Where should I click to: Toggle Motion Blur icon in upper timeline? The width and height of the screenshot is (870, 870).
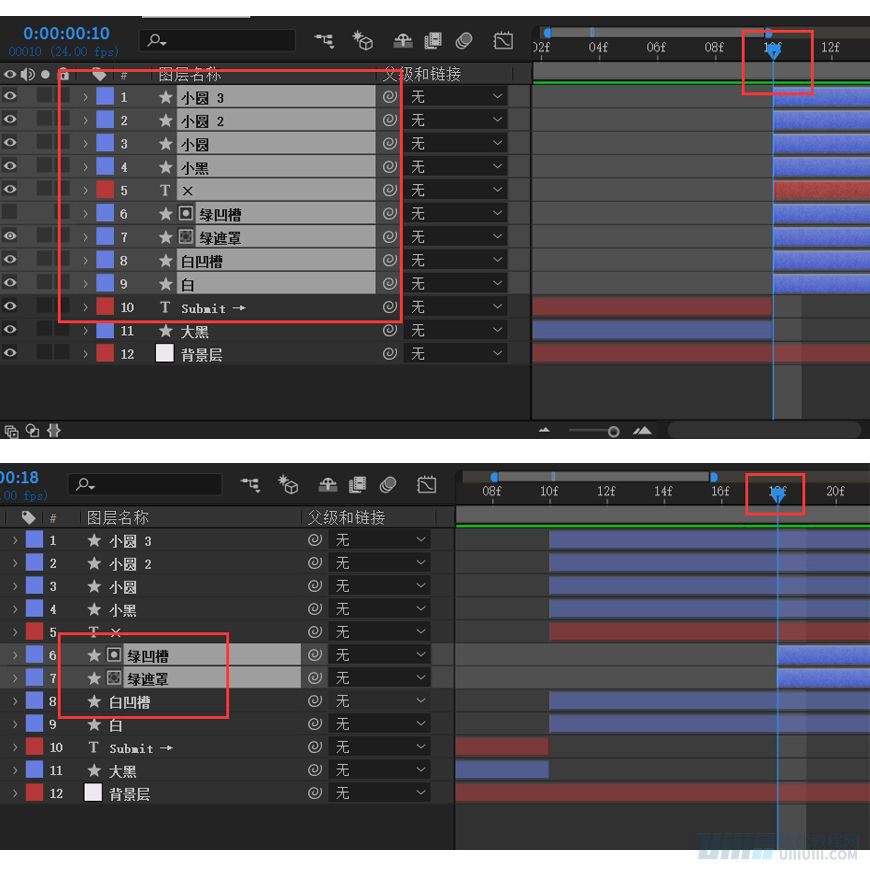tap(463, 41)
